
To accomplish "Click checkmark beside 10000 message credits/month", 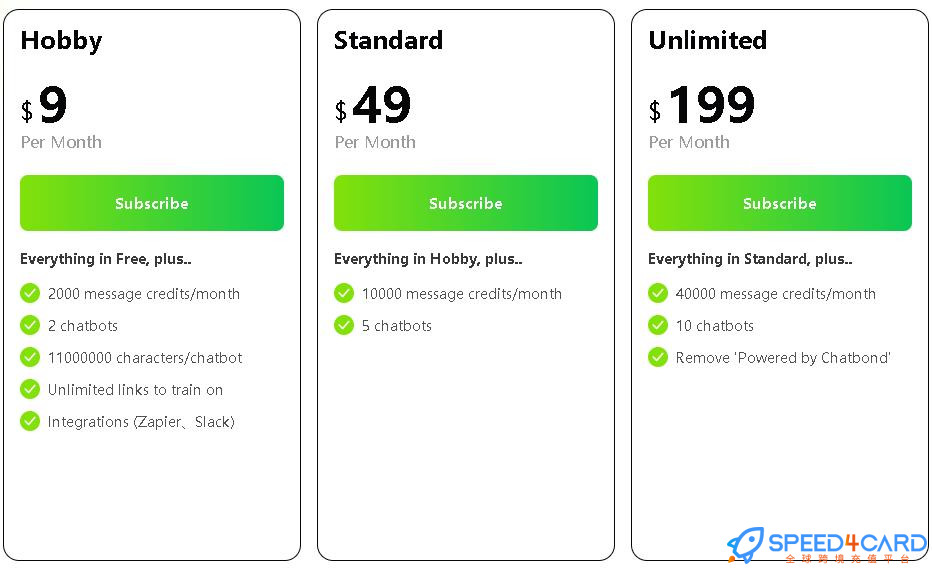I will [344, 293].
